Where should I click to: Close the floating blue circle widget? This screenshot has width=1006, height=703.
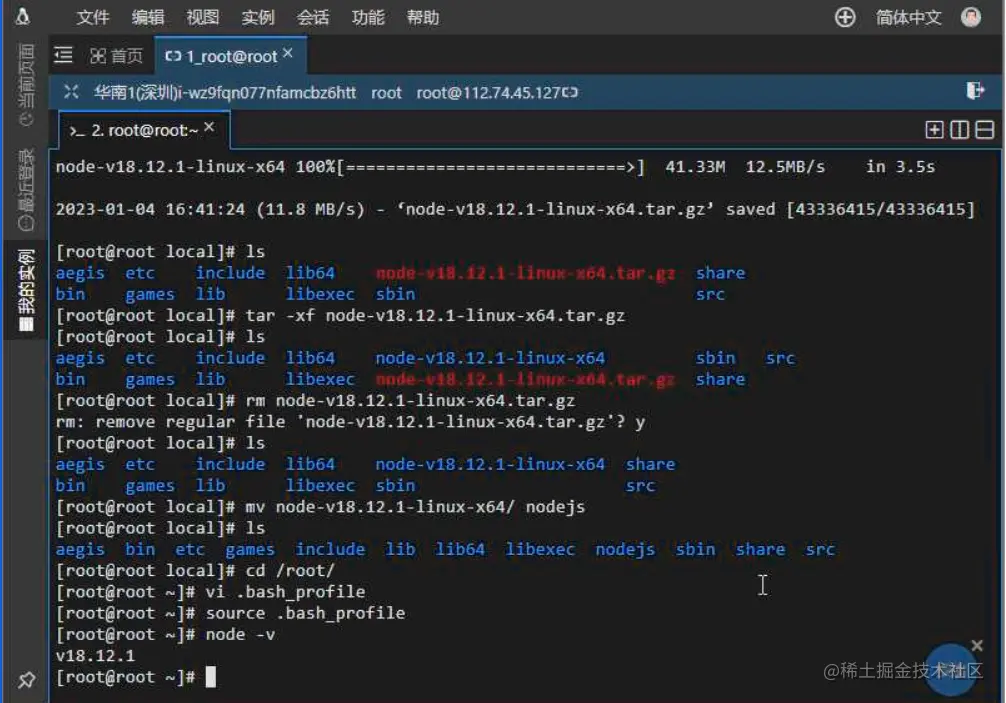[977, 645]
